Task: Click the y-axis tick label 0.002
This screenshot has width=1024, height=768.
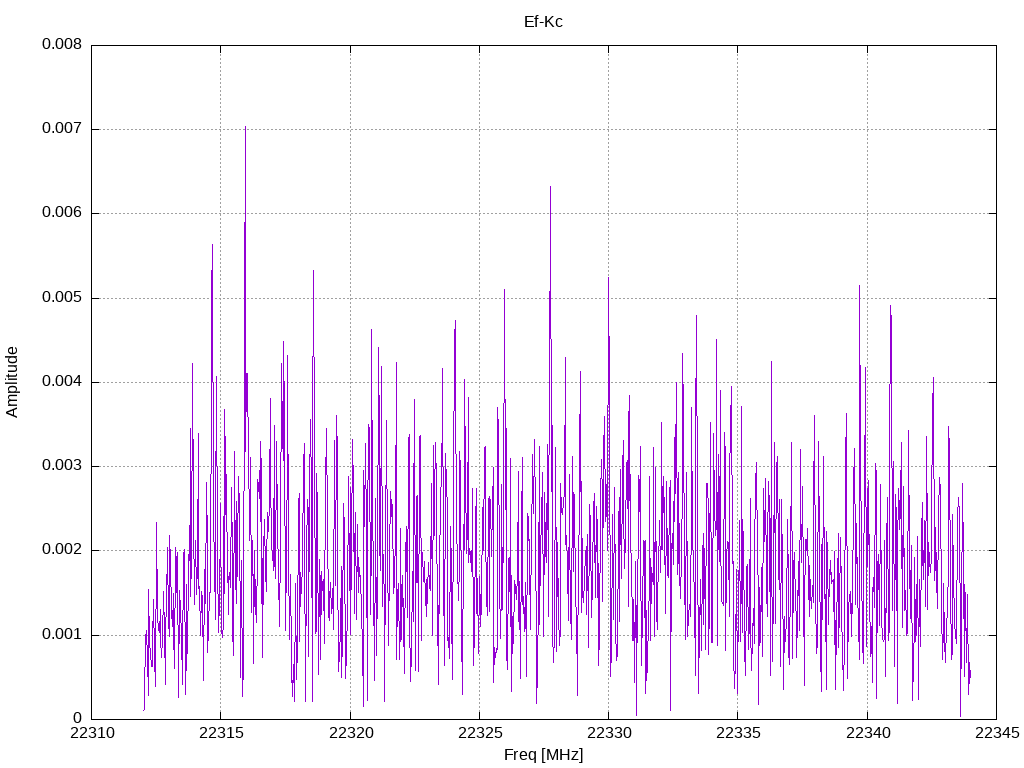Action: [62, 550]
